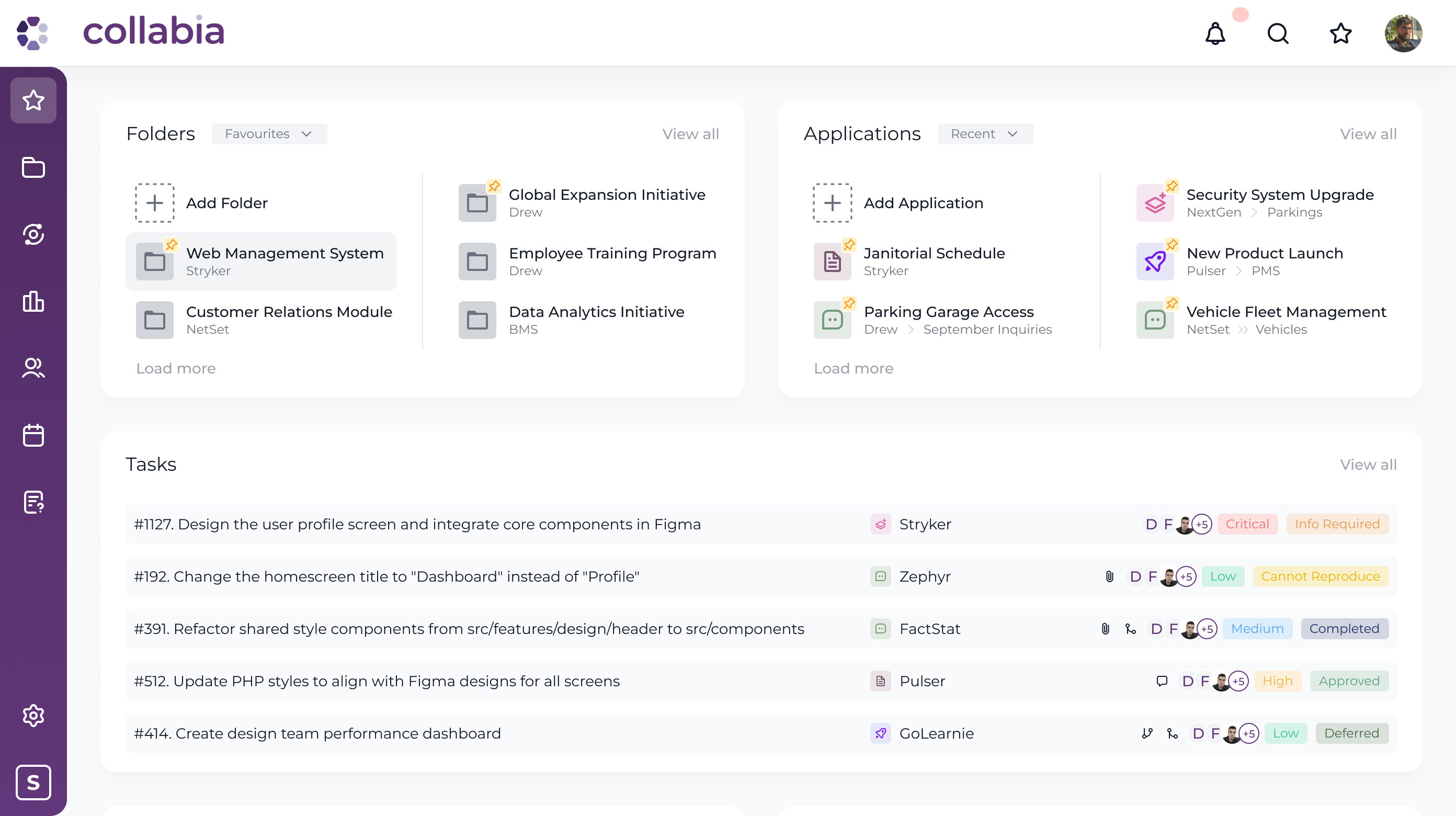Open task #391 Refactor shared style components
This screenshot has height=816, width=1456.
(x=469, y=629)
